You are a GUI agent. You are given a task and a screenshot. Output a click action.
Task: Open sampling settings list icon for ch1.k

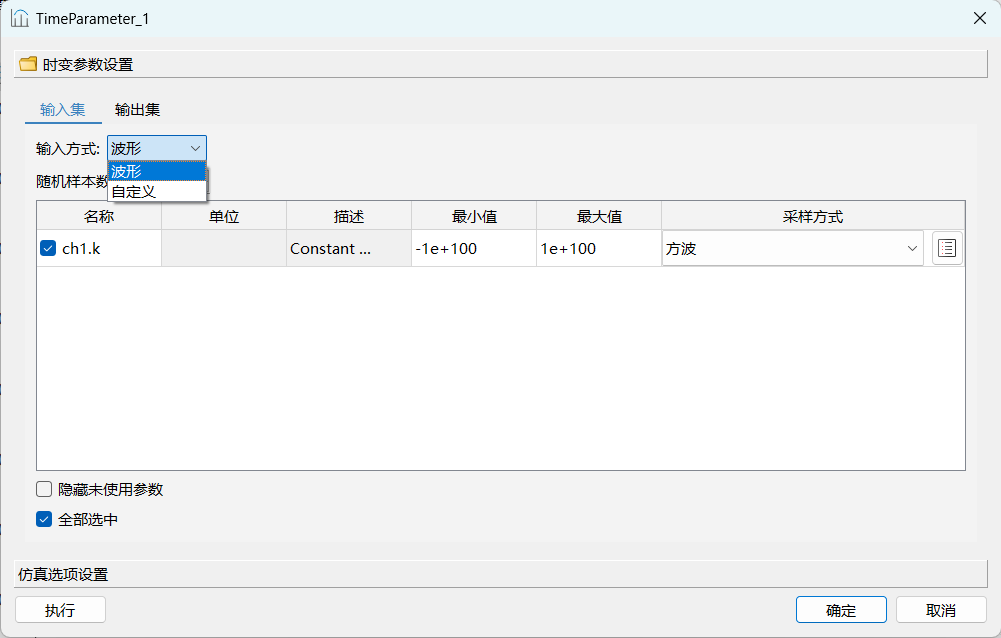click(947, 248)
